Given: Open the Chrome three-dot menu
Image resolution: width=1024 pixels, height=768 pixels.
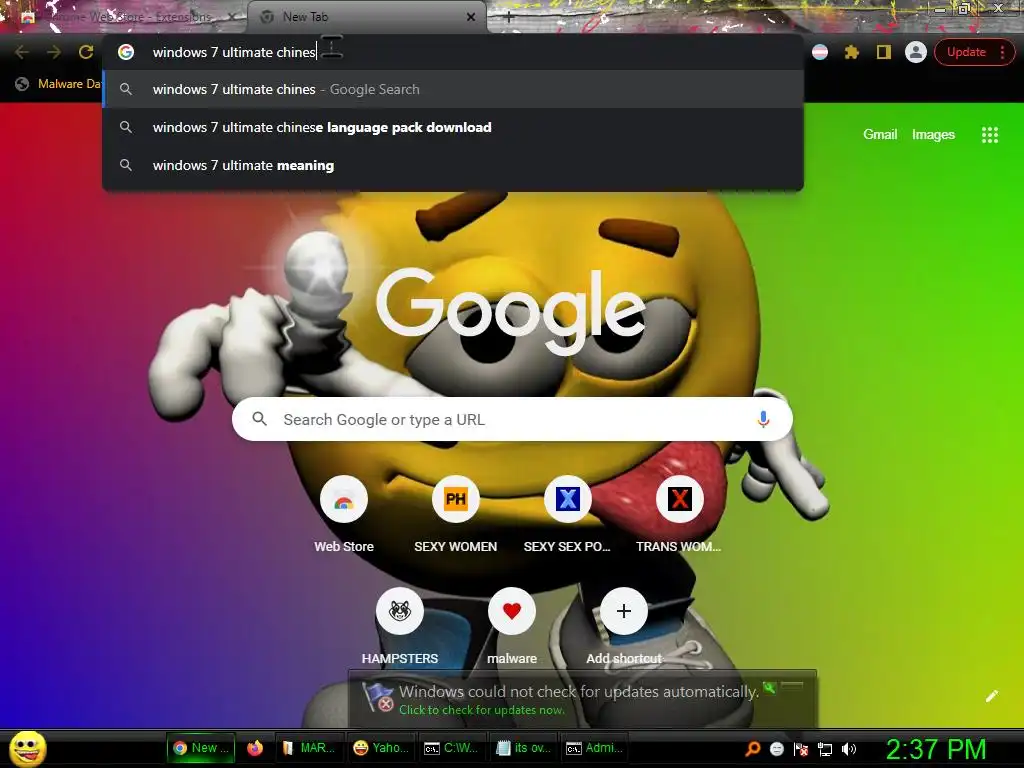Looking at the screenshot, I should pyautogui.click(x=1002, y=52).
